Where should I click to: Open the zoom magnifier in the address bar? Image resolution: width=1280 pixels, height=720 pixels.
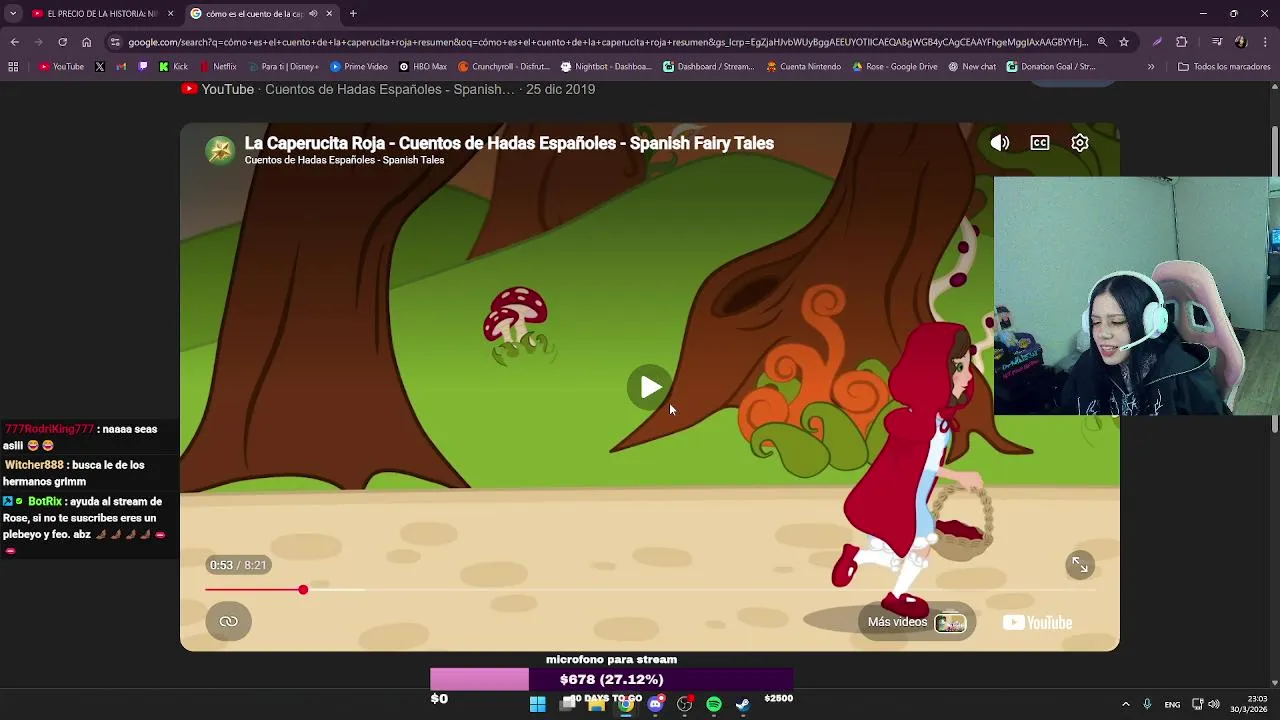coord(1102,42)
